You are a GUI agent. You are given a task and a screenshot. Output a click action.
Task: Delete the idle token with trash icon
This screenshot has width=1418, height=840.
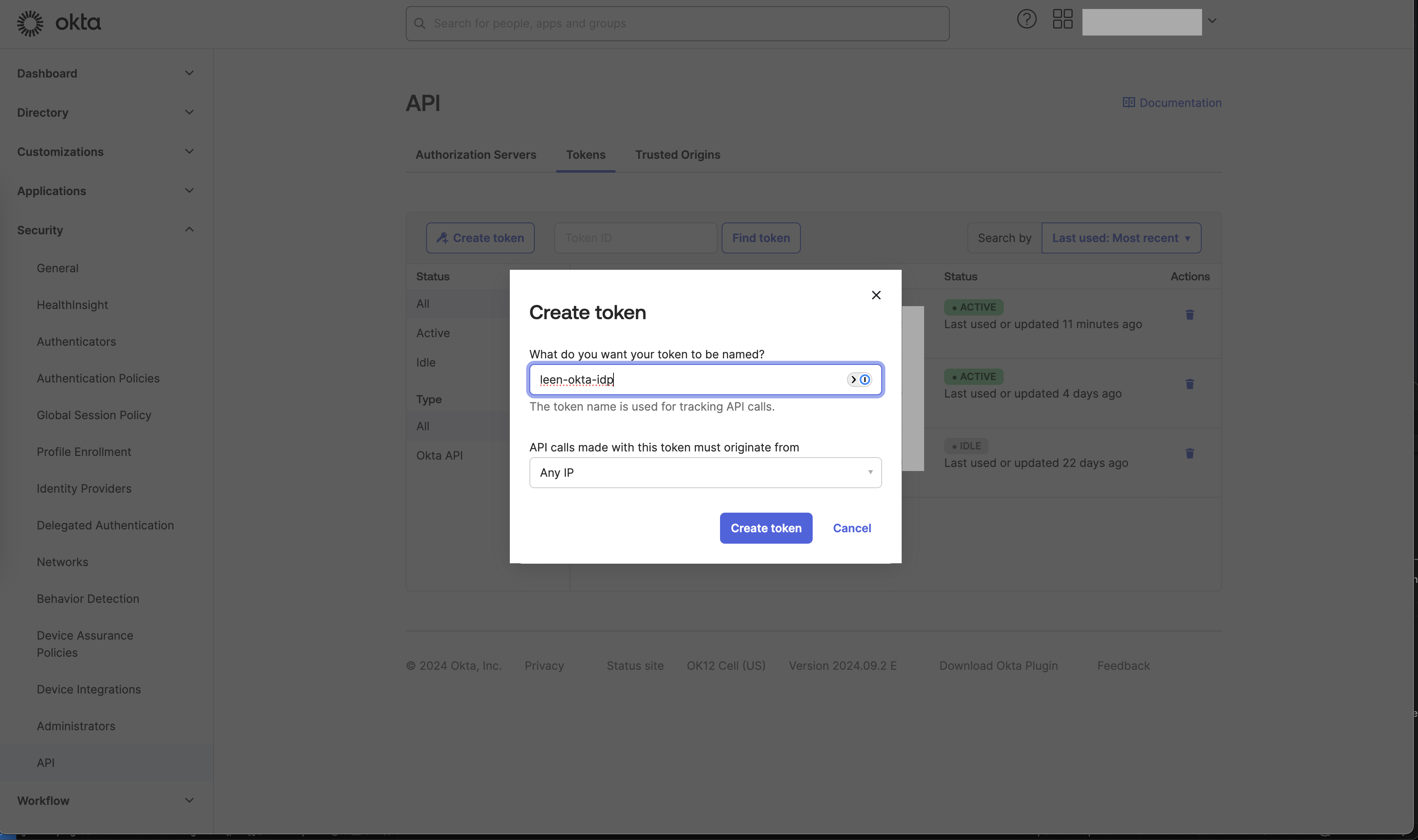[x=1189, y=453]
